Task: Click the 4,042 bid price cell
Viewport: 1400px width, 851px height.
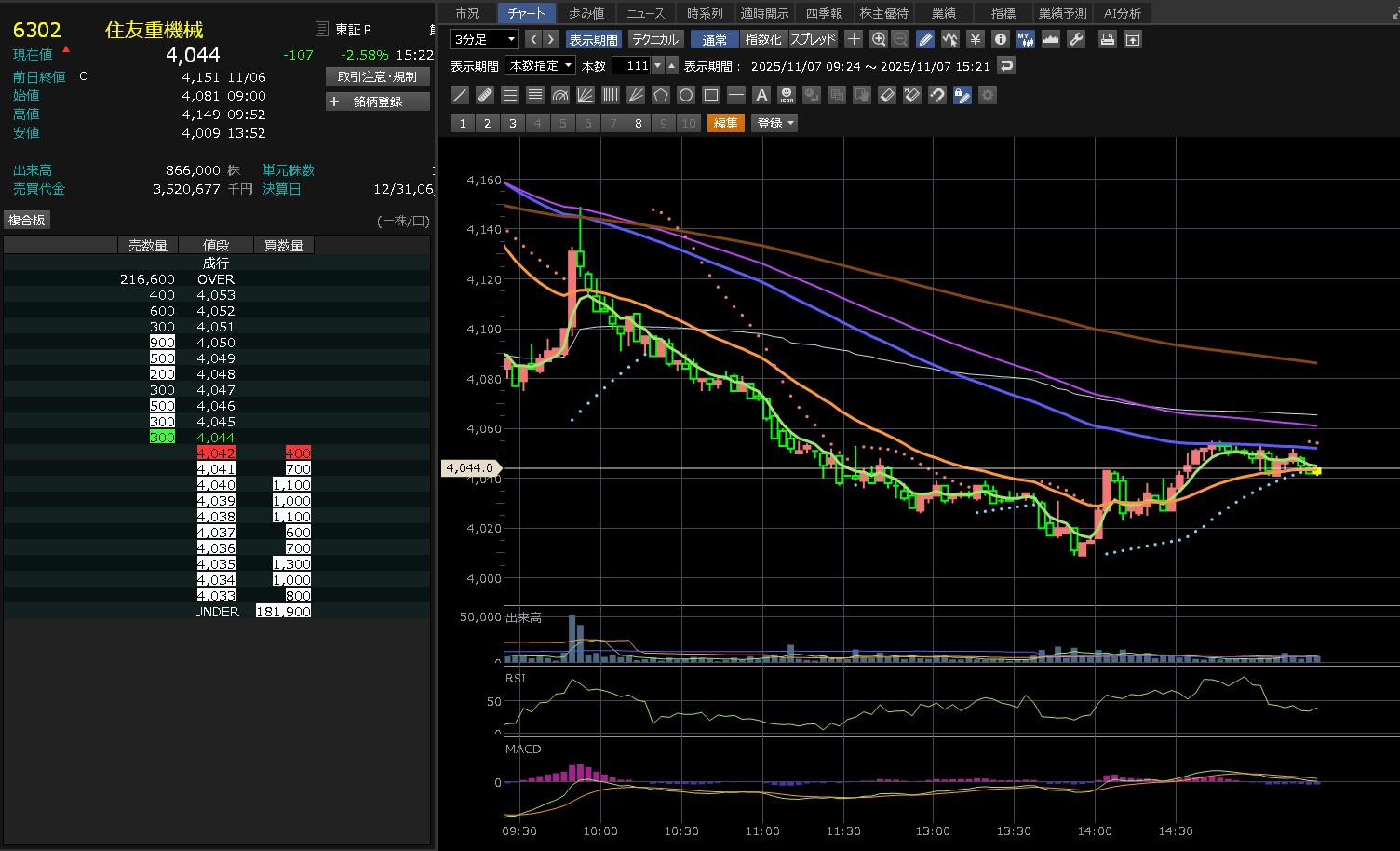Action: [215, 453]
